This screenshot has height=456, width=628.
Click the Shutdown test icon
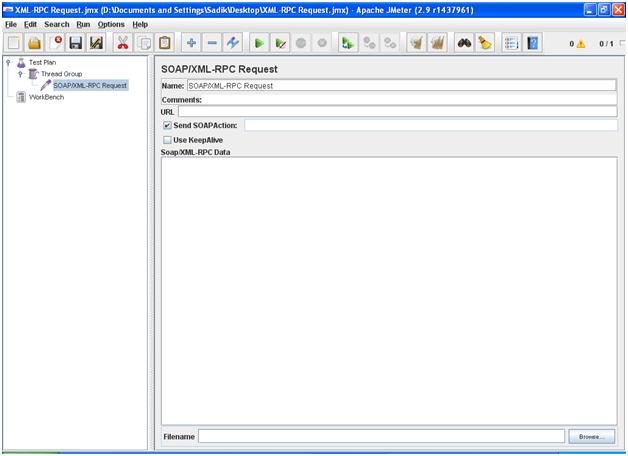click(x=322, y=43)
